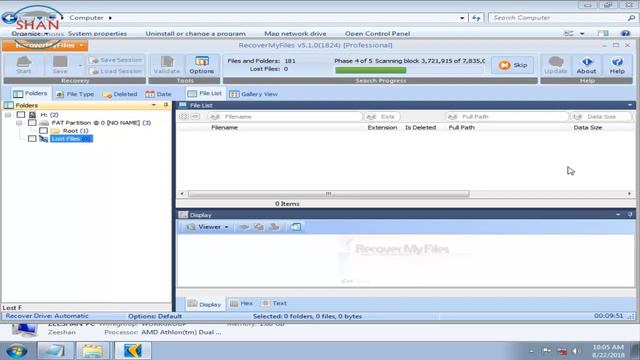Check the FAT Partition checkbox

(32, 123)
